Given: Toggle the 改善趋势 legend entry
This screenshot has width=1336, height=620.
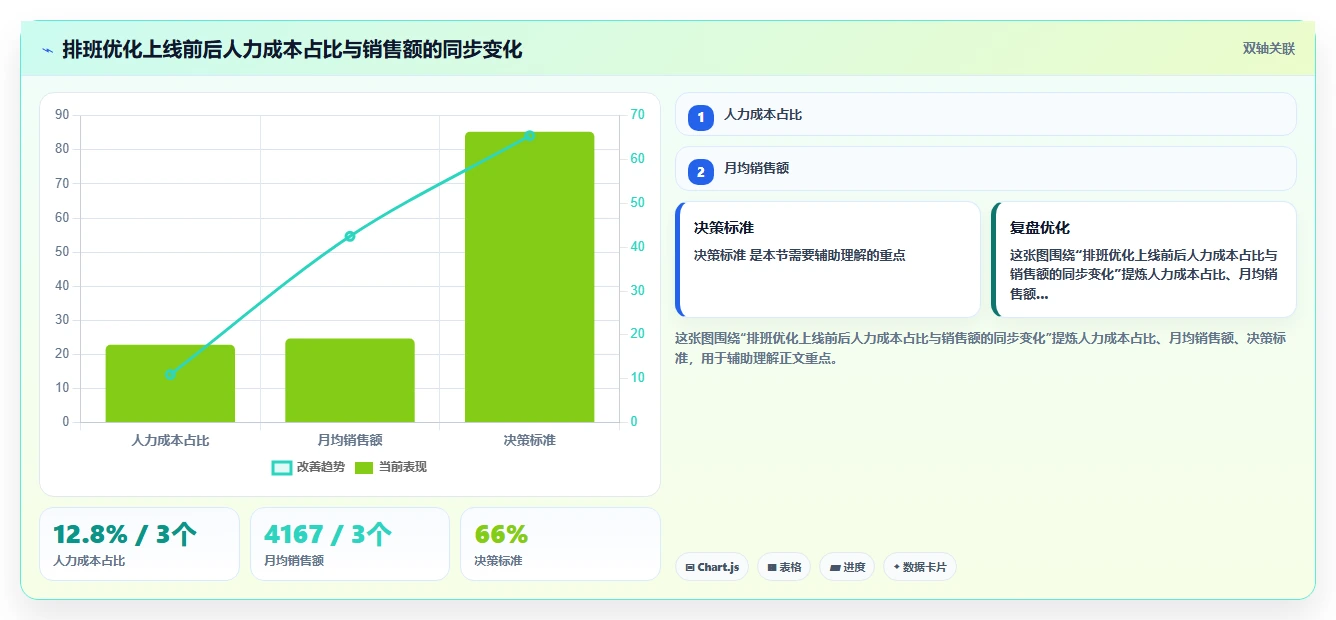Looking at the screenshot, I should coord(308,467).
